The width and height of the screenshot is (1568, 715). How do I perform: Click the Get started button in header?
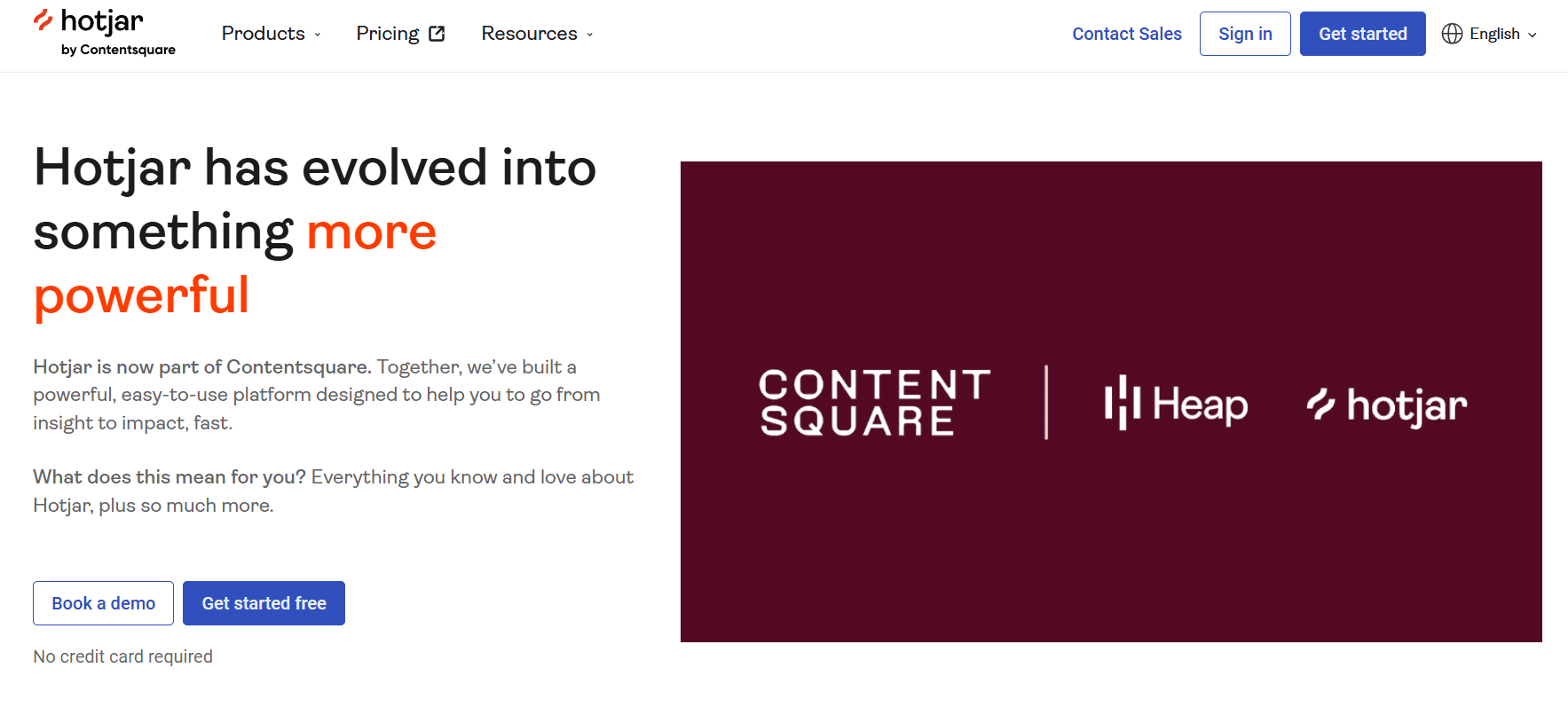click(x=1363, y=34)
